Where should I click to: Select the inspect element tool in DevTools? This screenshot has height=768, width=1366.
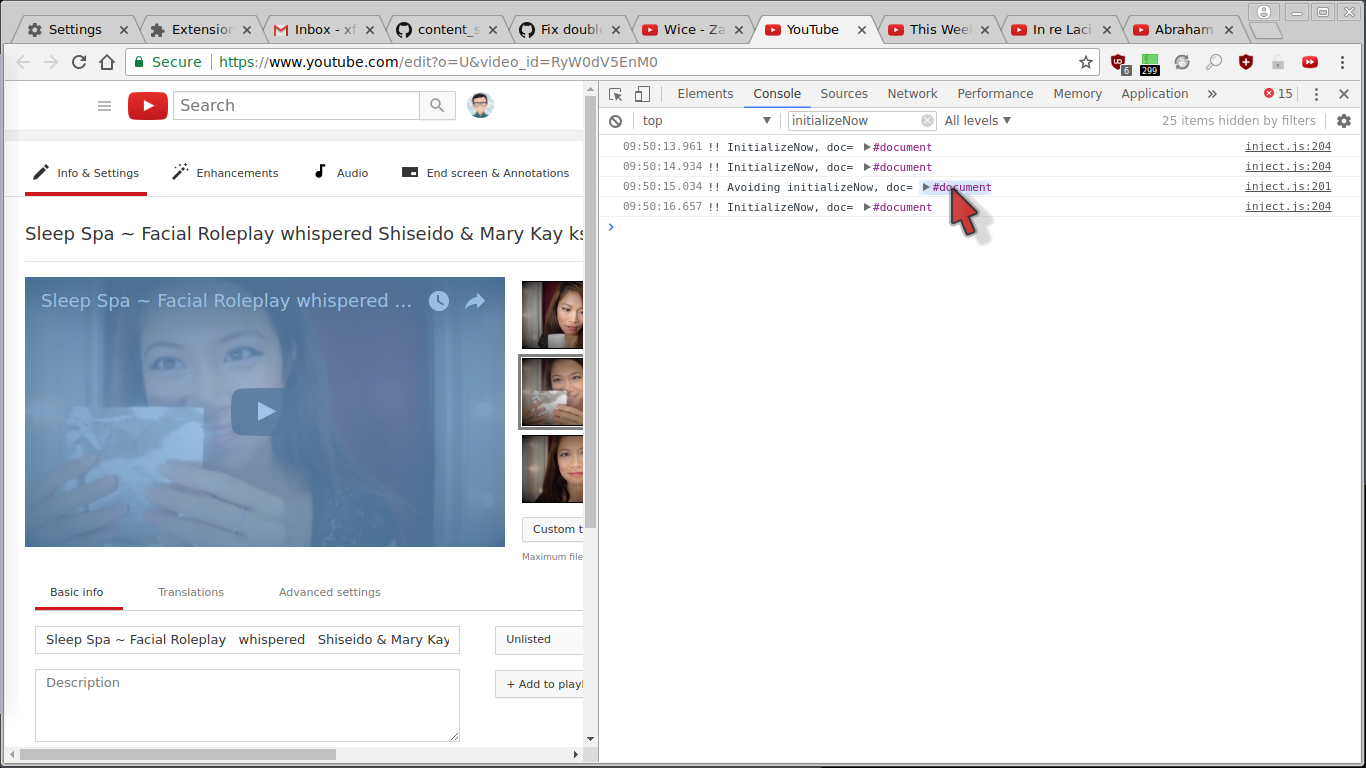[616, 92]
